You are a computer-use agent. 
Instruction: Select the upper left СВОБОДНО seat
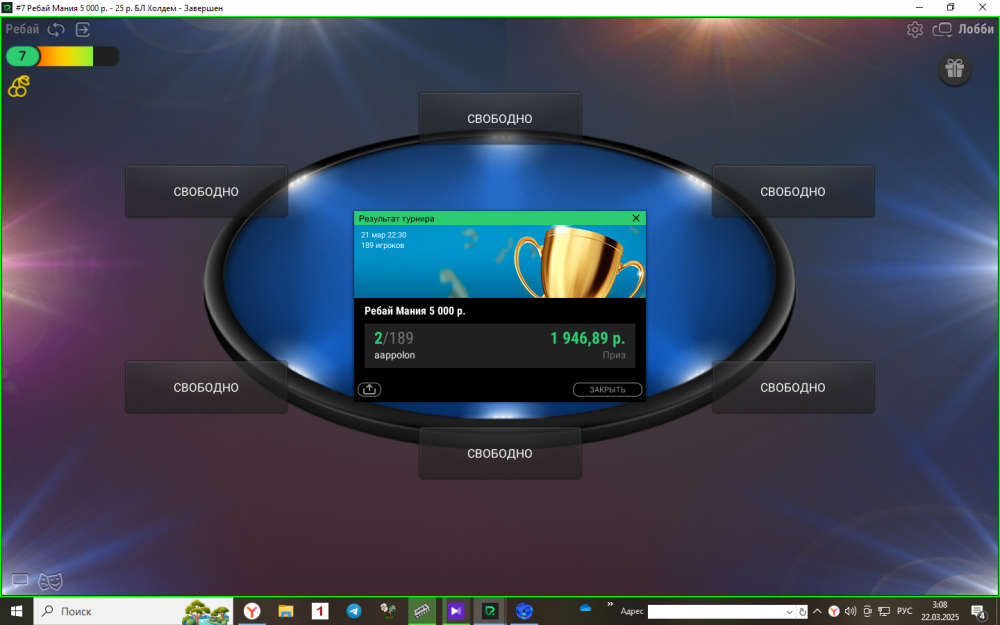(x=206, y=191)
